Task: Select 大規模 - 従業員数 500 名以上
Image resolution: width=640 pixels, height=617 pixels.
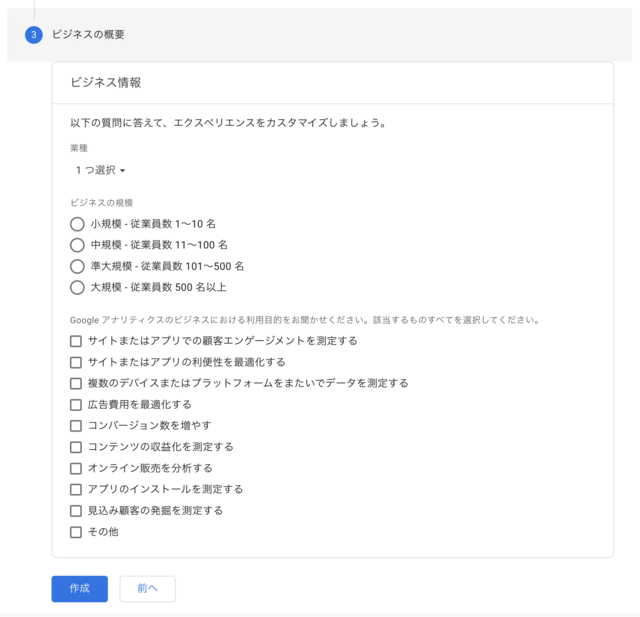Action: point(77,288)
